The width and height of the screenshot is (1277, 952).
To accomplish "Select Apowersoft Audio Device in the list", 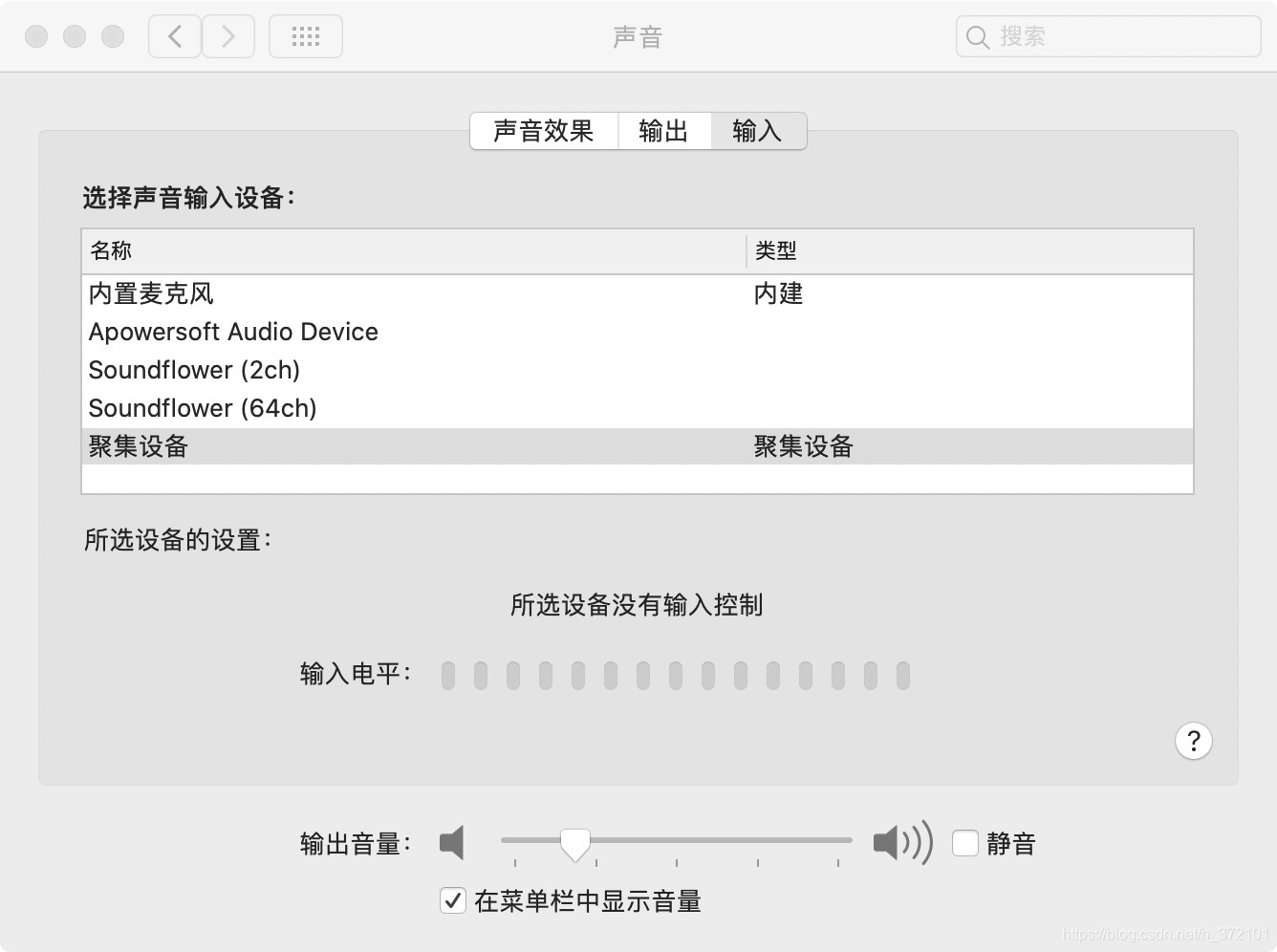I will (x=638, y=332).
